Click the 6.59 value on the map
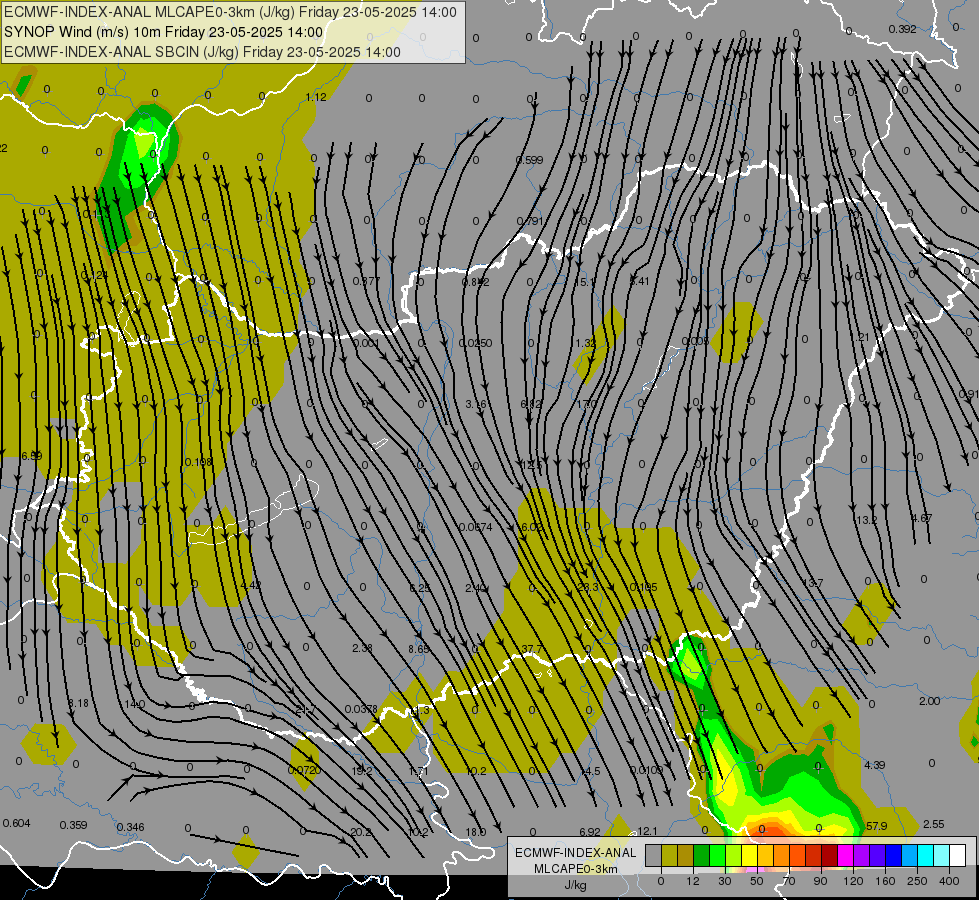The height and width of the screenshot is (900, 979). tap(32, 456)
